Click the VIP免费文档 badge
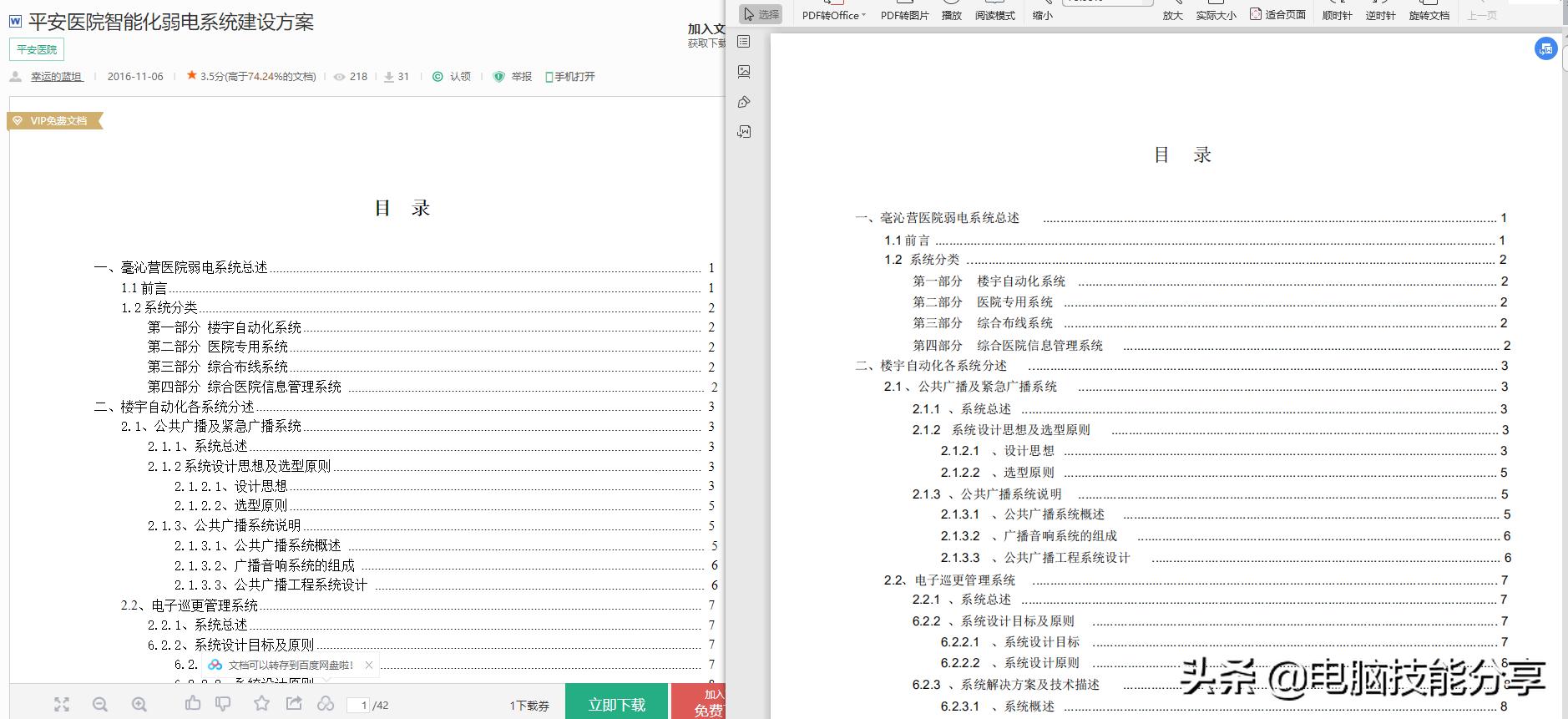Screen dimensions: 1568x719 pos(55,121)
